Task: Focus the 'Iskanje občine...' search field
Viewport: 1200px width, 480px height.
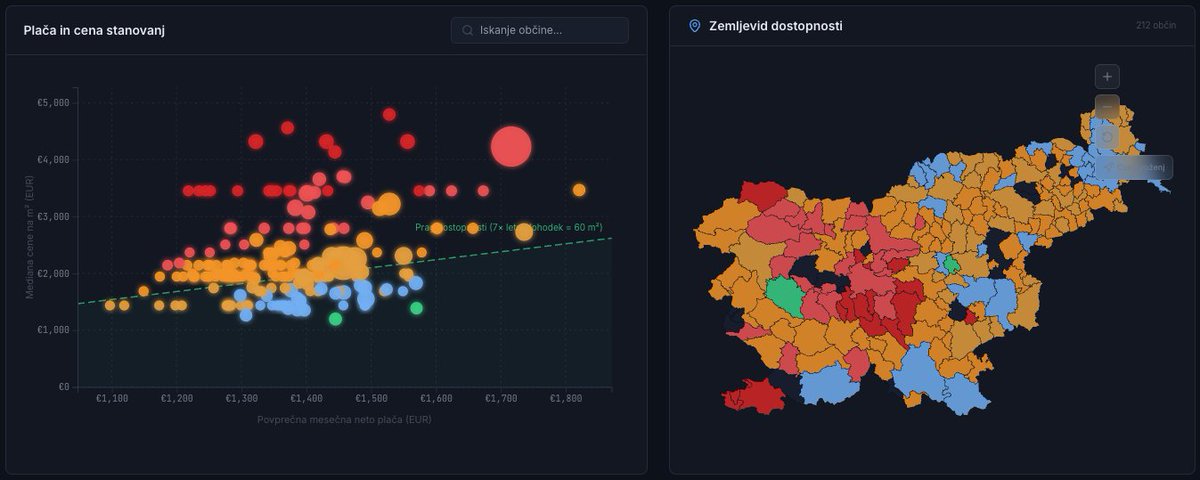Action: [540, 30]
